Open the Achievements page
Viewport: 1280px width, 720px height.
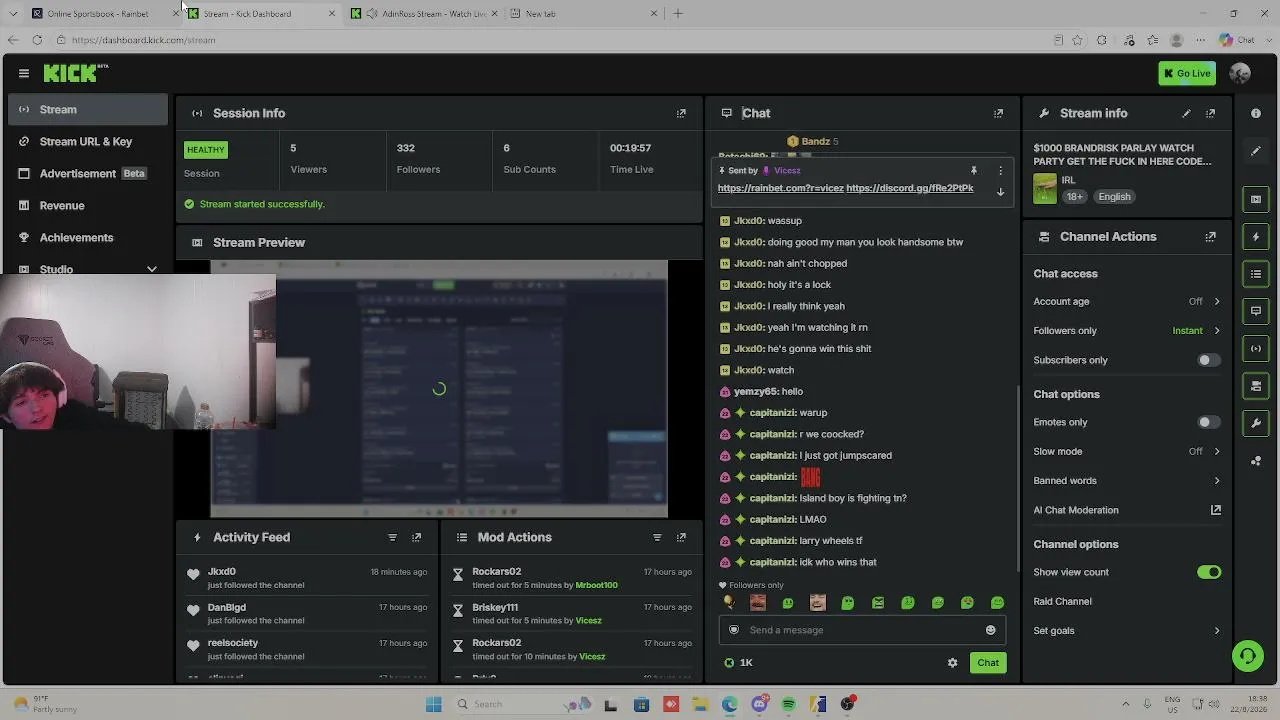click(x=88, y=238)
